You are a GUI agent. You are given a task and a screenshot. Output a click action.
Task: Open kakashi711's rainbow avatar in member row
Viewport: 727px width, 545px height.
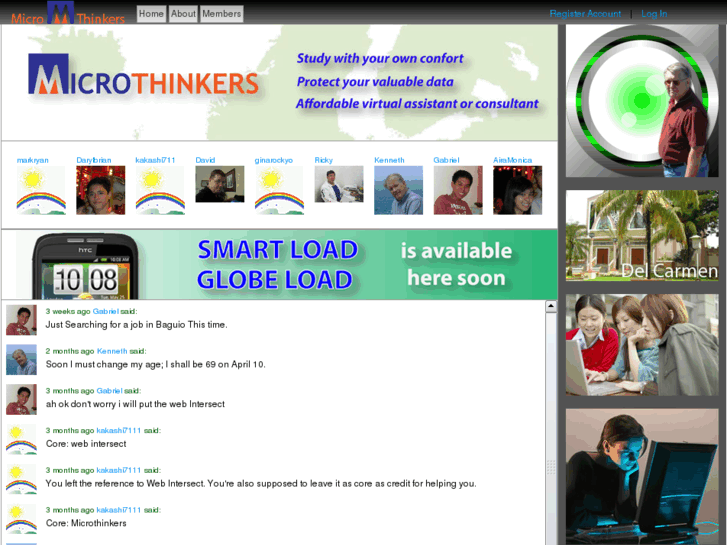[x=160, y=190]
